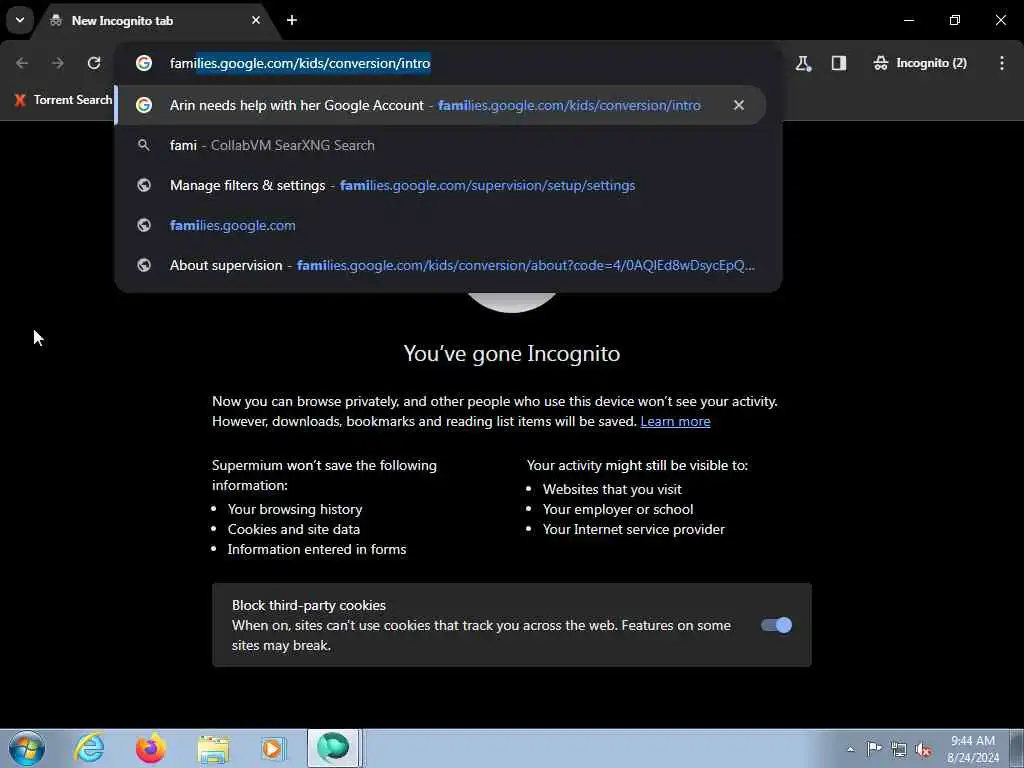The width and height of the screenshot is (1024, 768).
Task: Click the address bar URL text
Action: pyautogui.click(x=300, y=63)
